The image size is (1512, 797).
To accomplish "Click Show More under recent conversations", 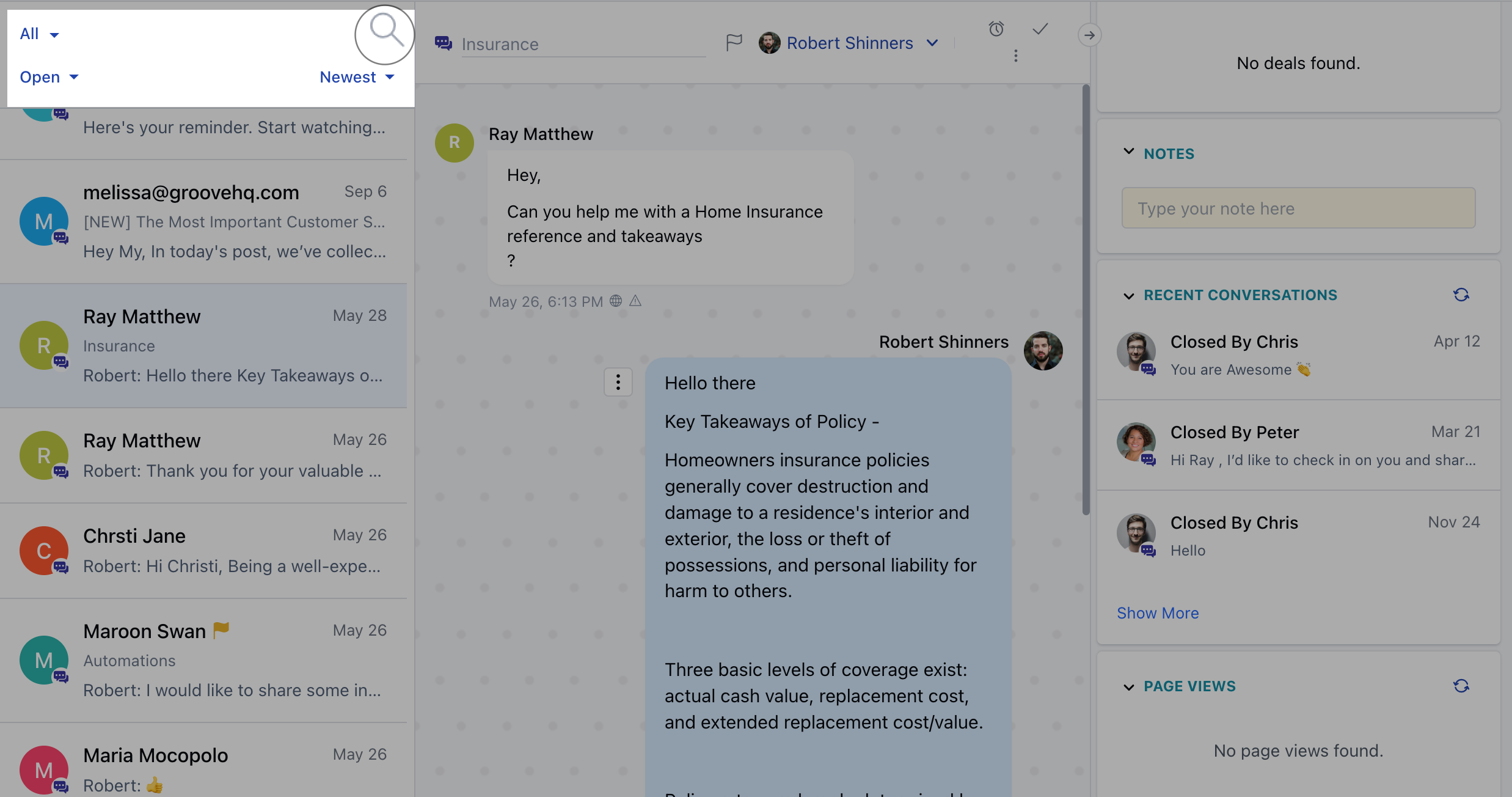I will click(1158, 612).
